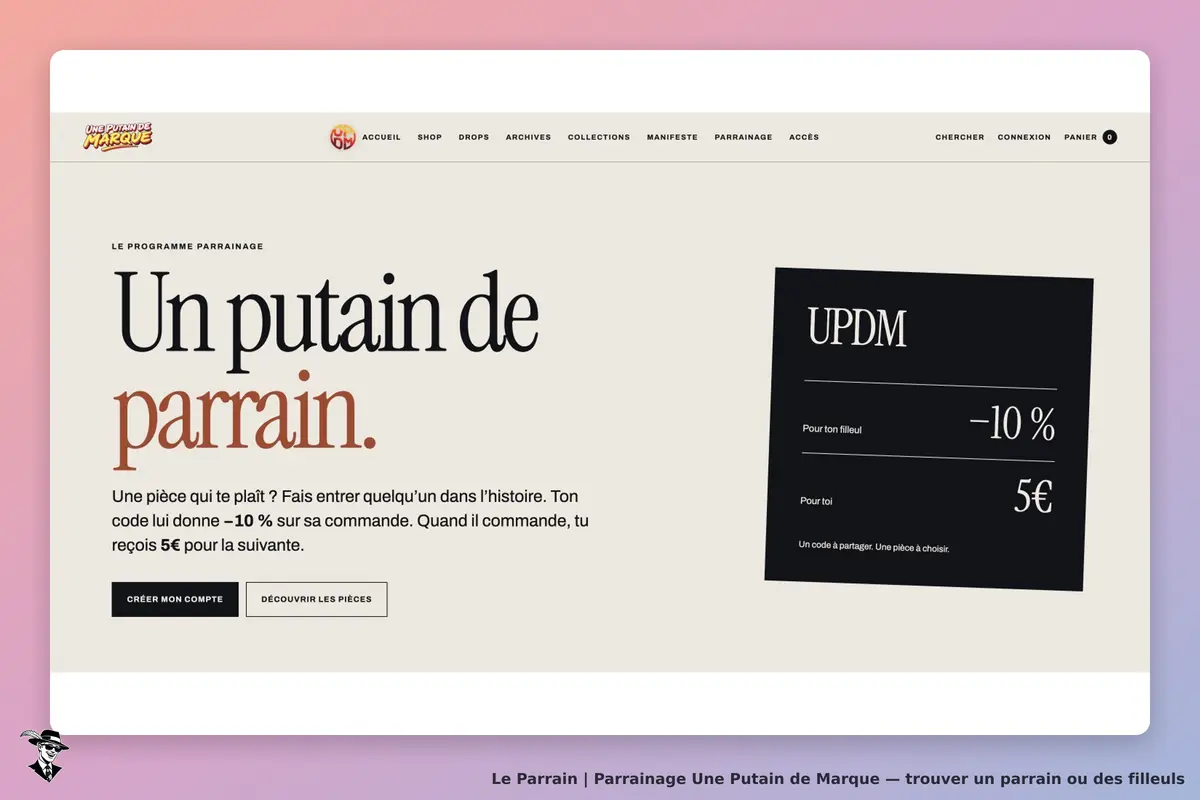Select the Parrainage menu item
The image size is (1200, 800).
(x=743, y=137)
